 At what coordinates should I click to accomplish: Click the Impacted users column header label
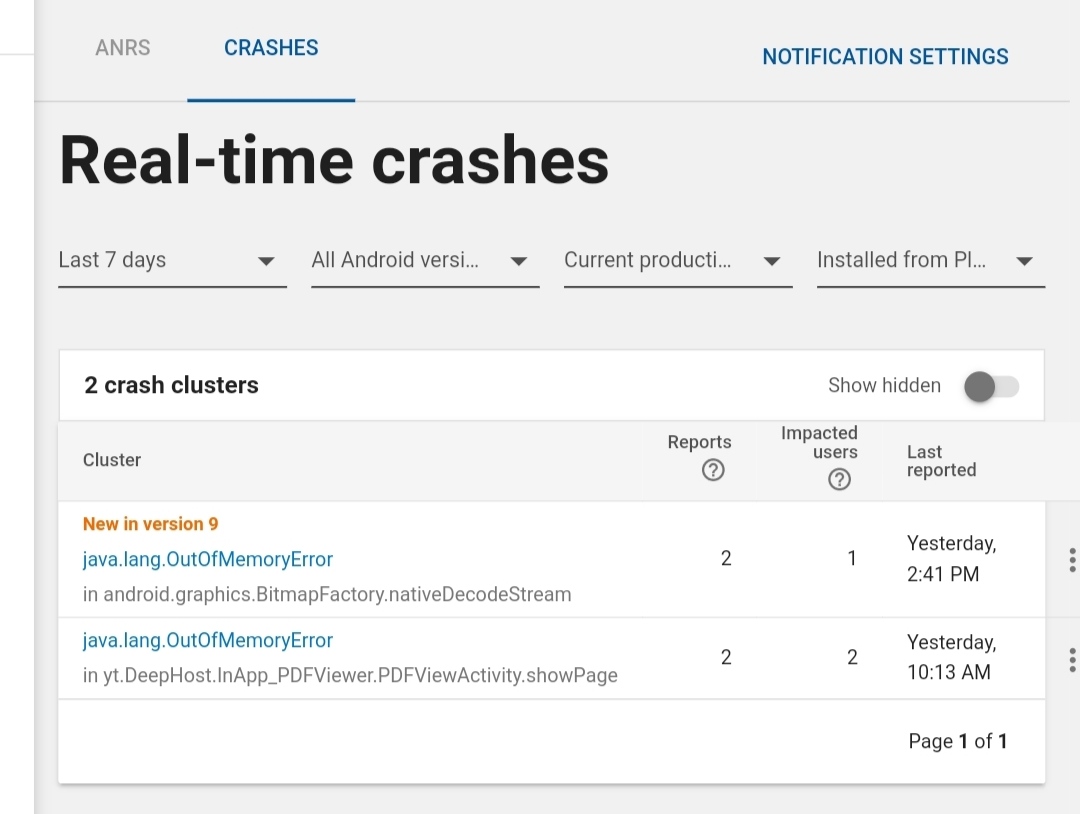pos(819,442)
